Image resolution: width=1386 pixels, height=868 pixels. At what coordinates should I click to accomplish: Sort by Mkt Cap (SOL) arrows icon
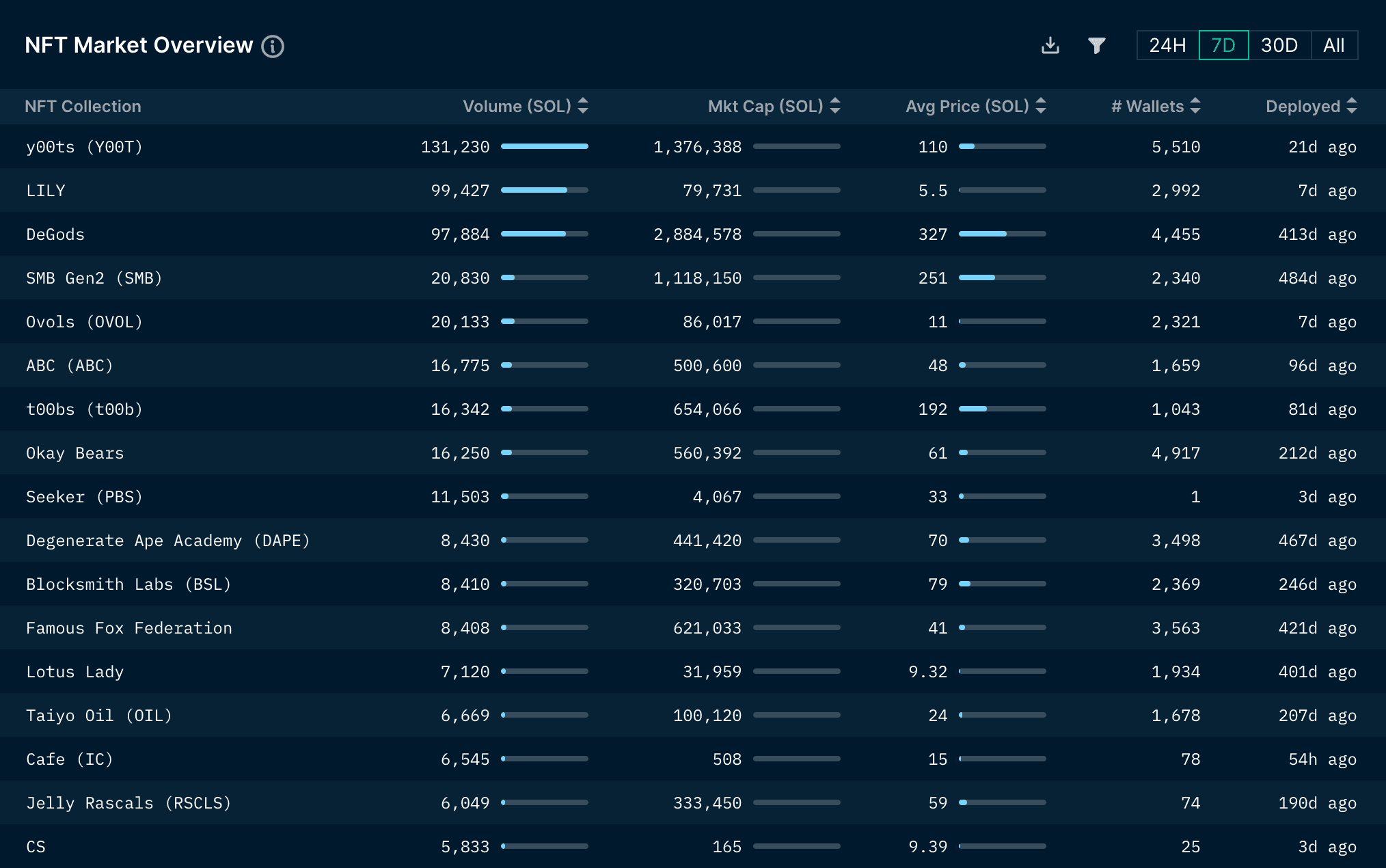click(835, 106)
